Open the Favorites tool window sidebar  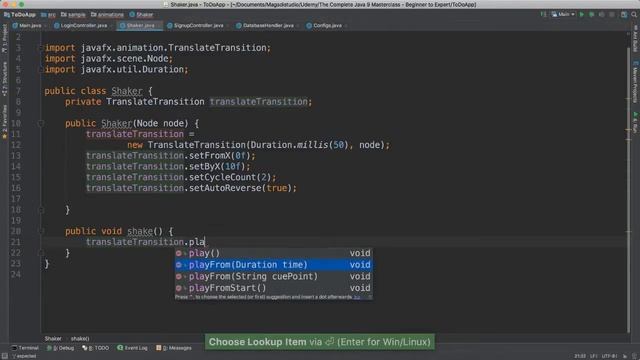point(4,122)
